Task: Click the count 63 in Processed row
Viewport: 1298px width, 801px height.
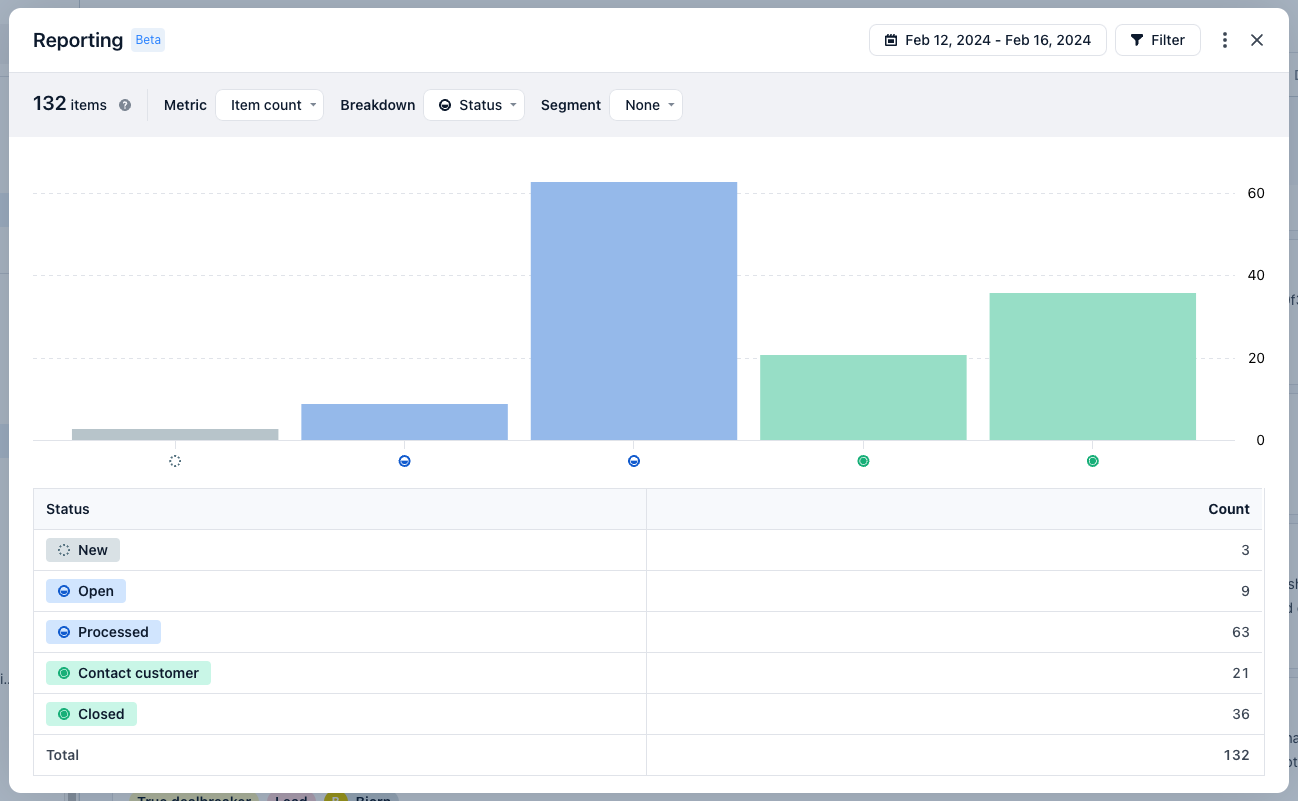Action: (x=1241, y=632)
